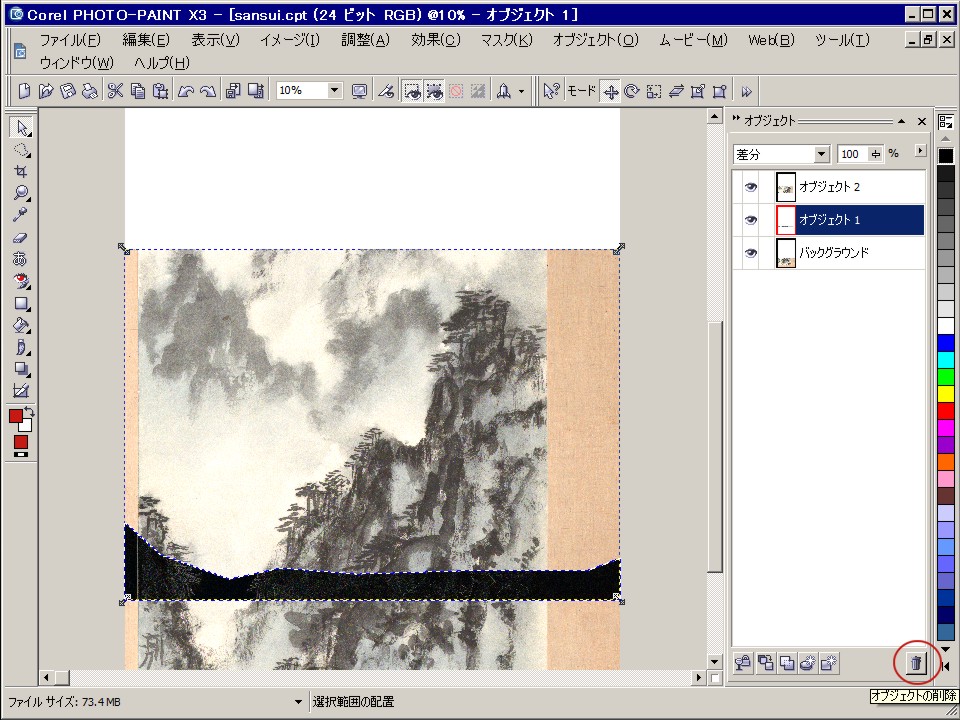Click the Copy toolbar icon
The height and width of the screenshot is (720, 960).
(138, 91)
